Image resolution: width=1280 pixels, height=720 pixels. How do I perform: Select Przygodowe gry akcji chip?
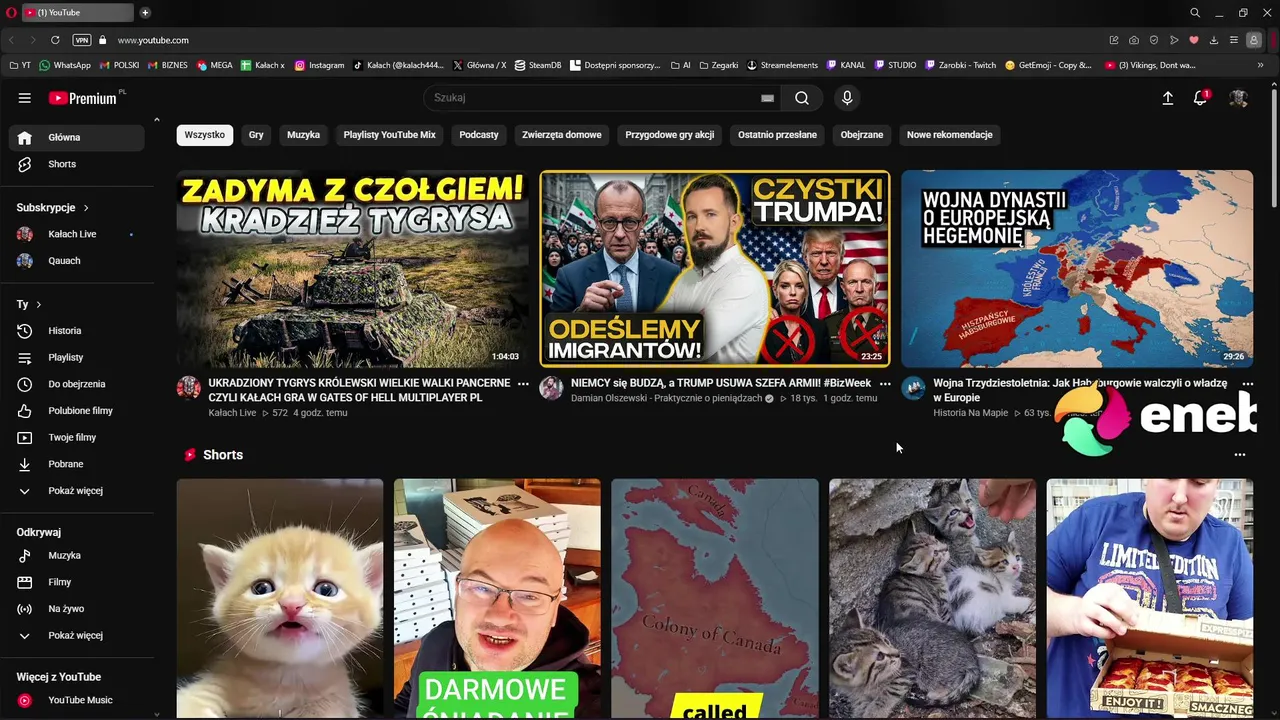[670, 135]
